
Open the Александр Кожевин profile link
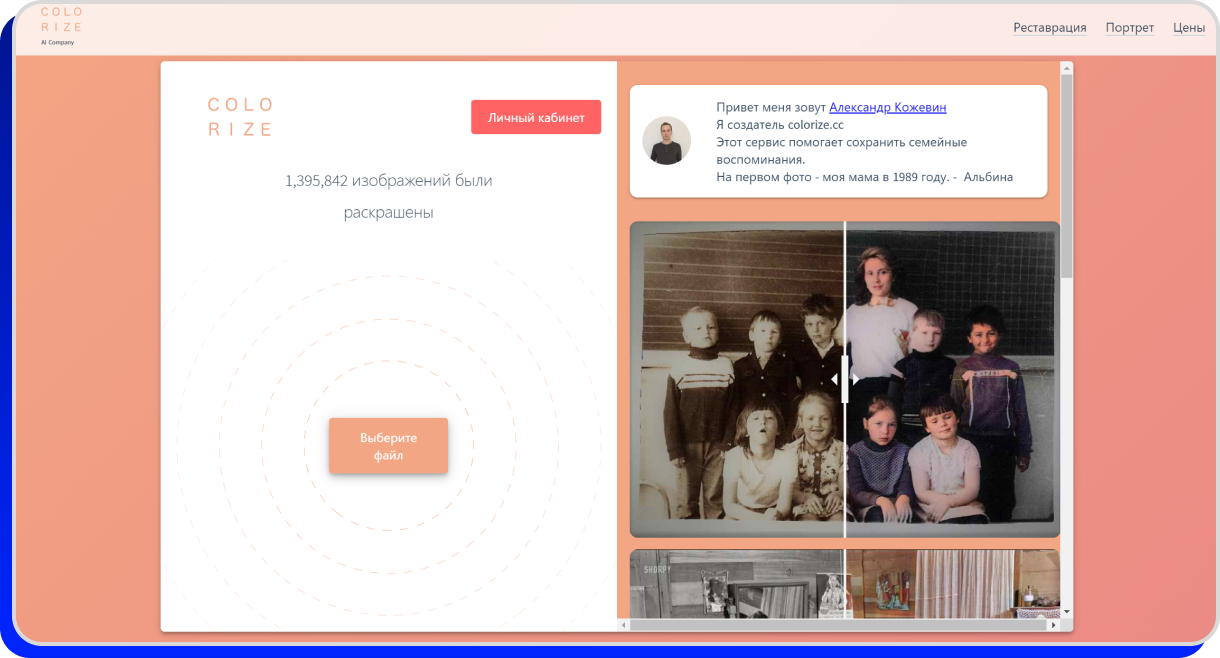[x=888, y=107]
